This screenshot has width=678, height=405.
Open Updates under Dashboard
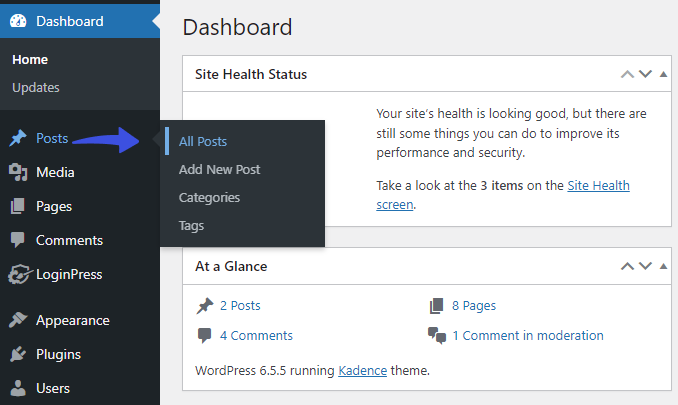pos(36,87)
